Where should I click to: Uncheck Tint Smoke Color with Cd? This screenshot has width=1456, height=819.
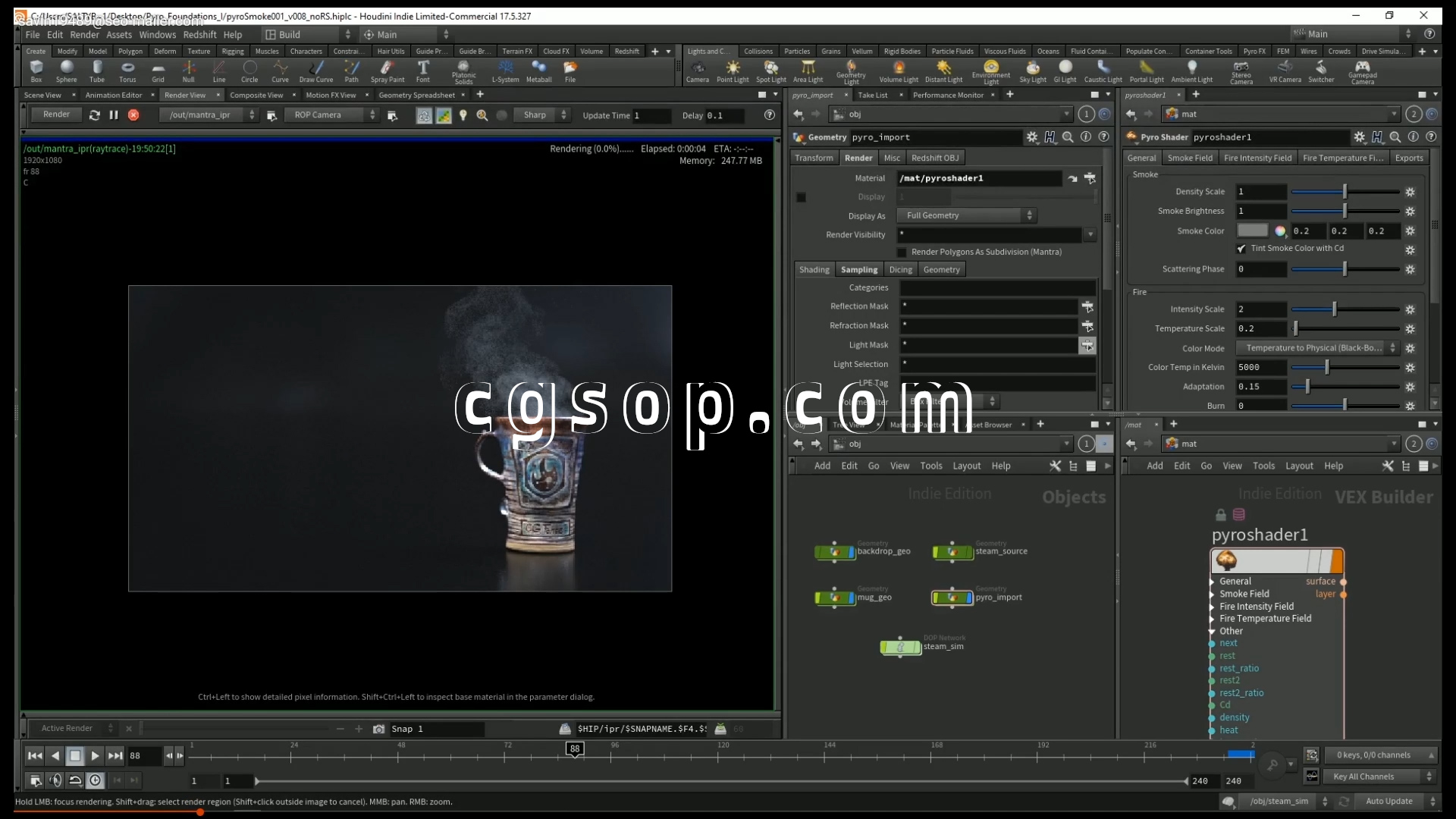pyautogui.click(x=1241, y=249)
